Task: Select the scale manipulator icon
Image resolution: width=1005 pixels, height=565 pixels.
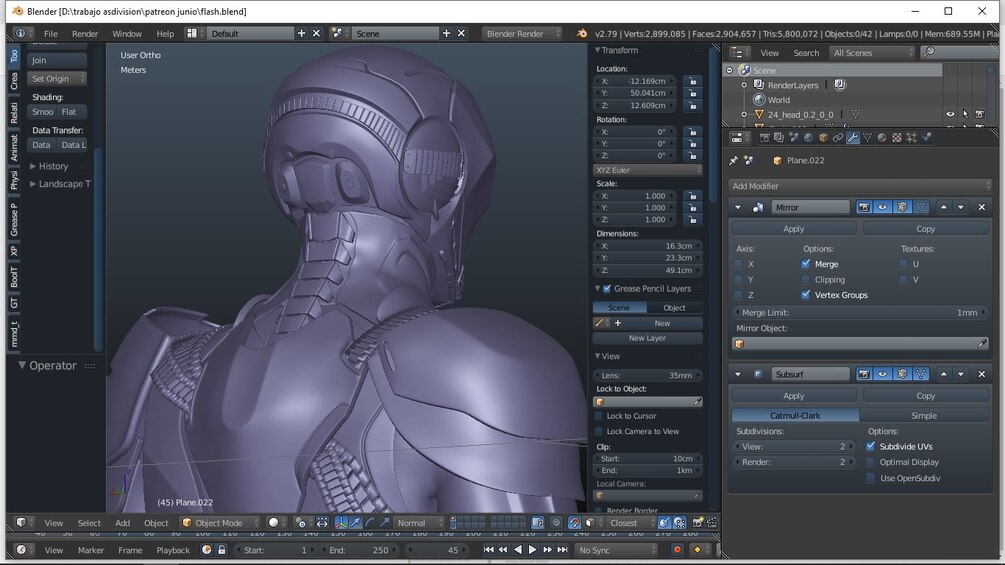Action: 385,523
